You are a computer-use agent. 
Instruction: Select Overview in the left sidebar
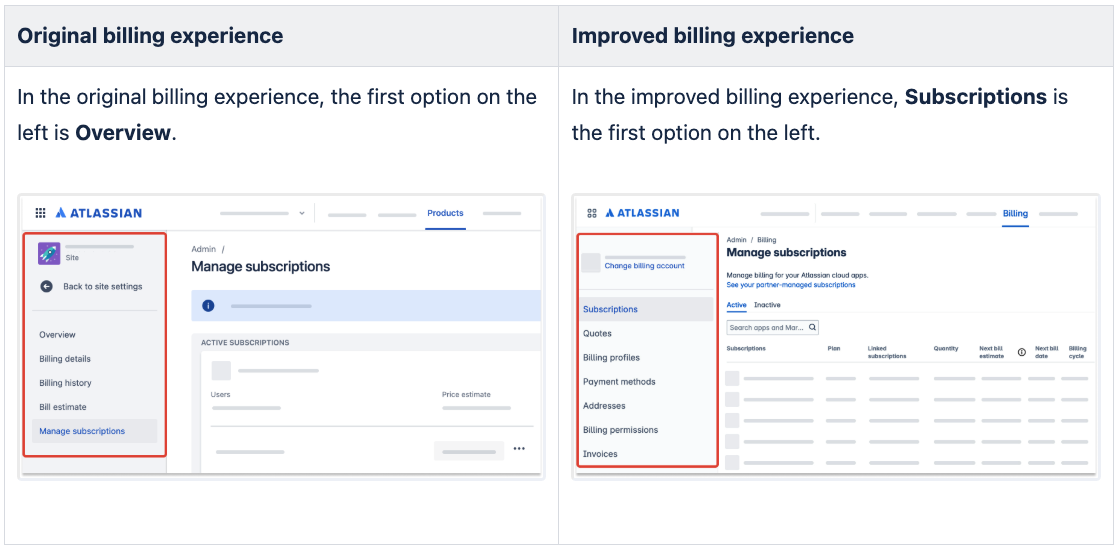pos(57,335)
